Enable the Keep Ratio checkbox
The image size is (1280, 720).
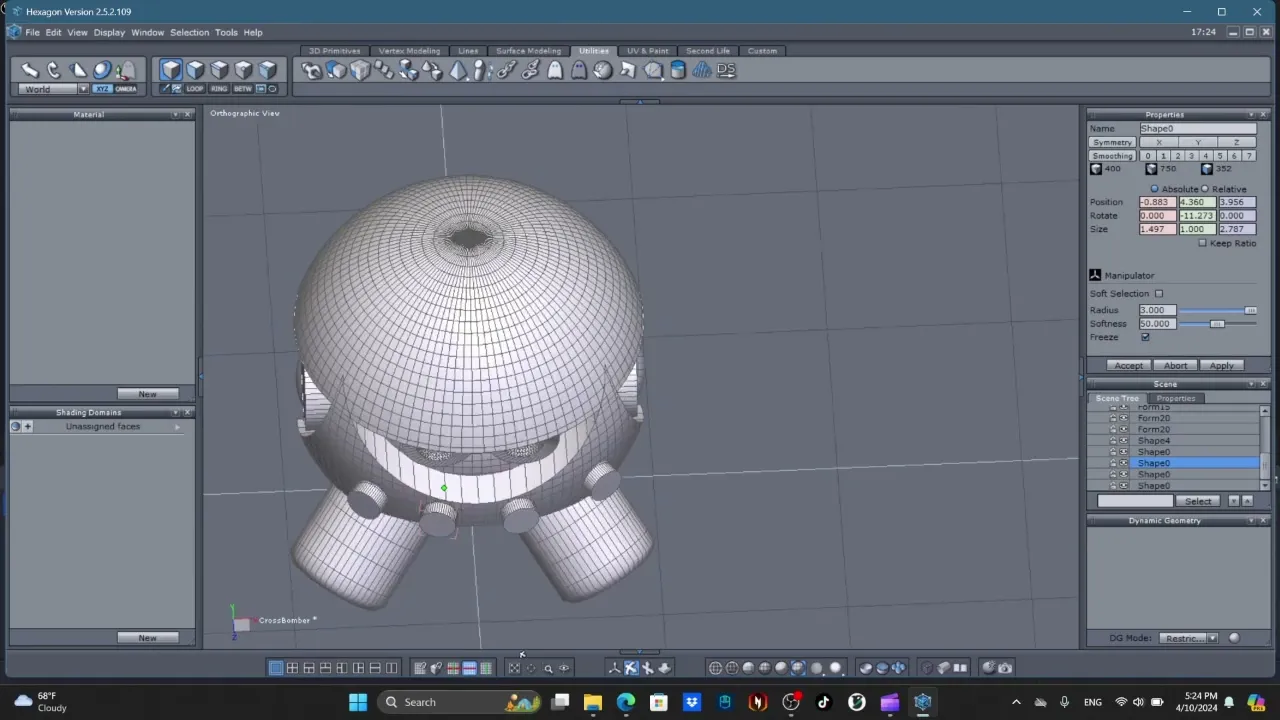1203,243
